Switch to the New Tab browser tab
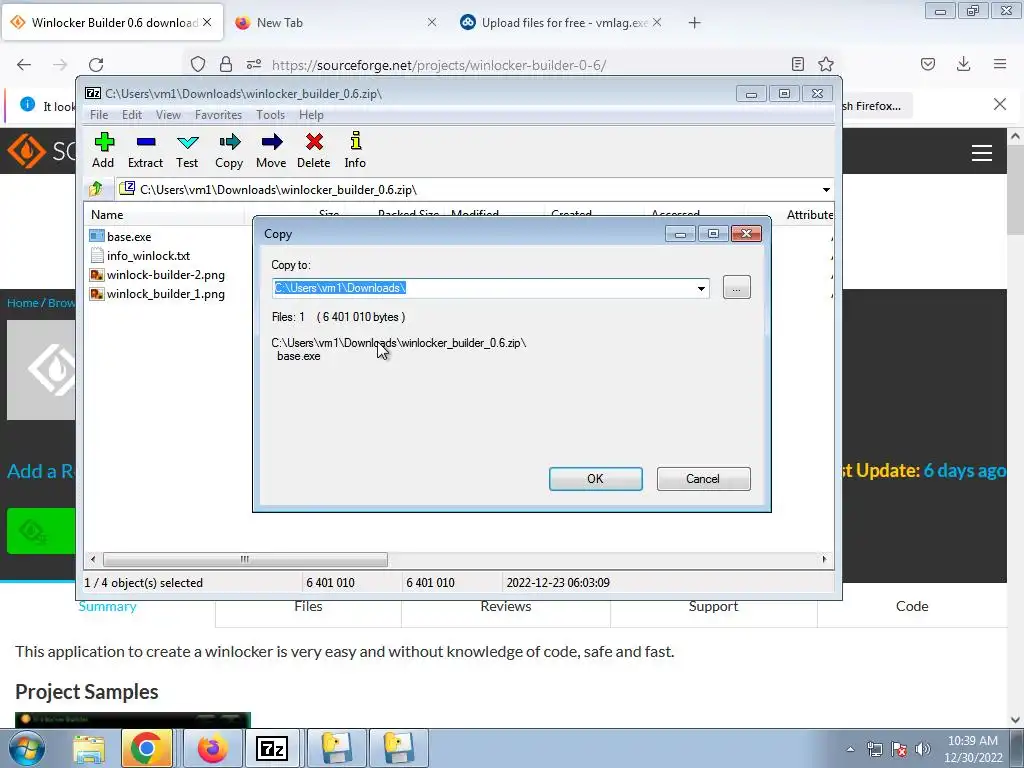The image size is (1024, 768). pos(336,23)
